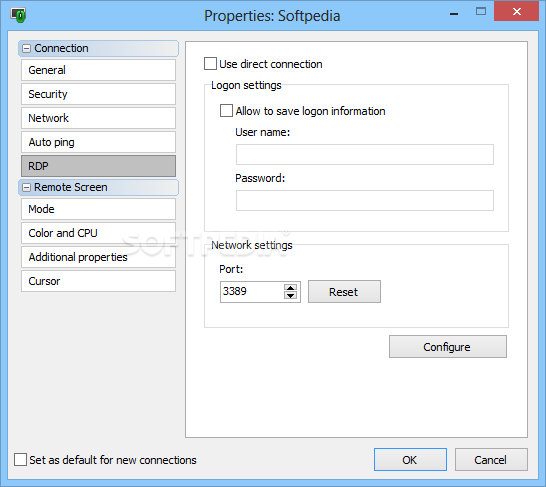The height and width of the screenshot is (487, 546).
Task: Select the Network category
Action: [x=98, y=118]
